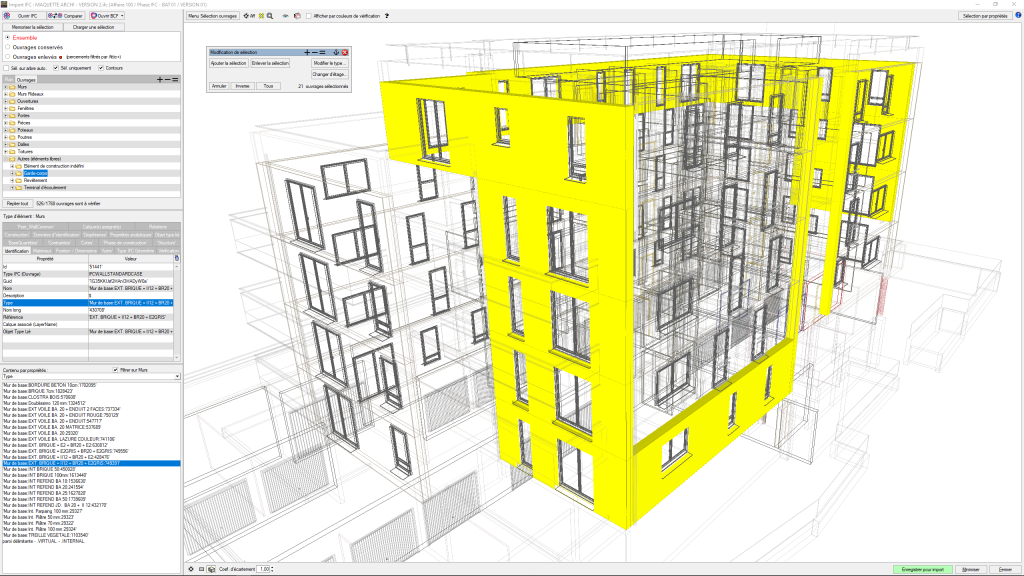This screenshot has height=576, width=1024.
Task: Switch to the Ouvrages tab
Action: (x=27, y=79)
